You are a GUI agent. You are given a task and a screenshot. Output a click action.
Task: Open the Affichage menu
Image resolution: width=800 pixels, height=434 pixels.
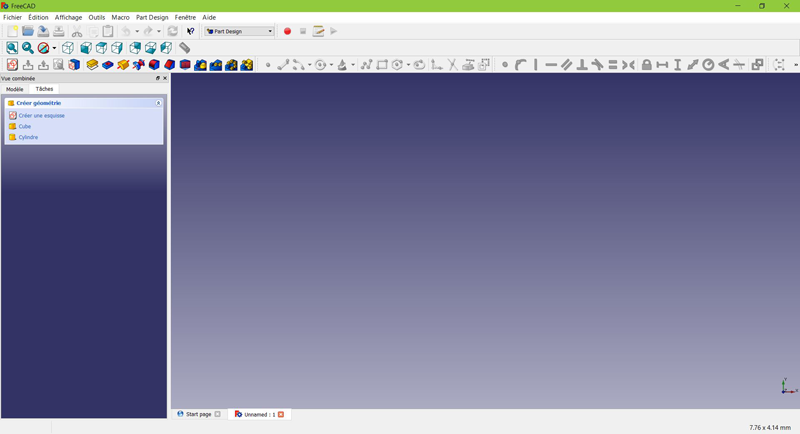pos(68,17)
